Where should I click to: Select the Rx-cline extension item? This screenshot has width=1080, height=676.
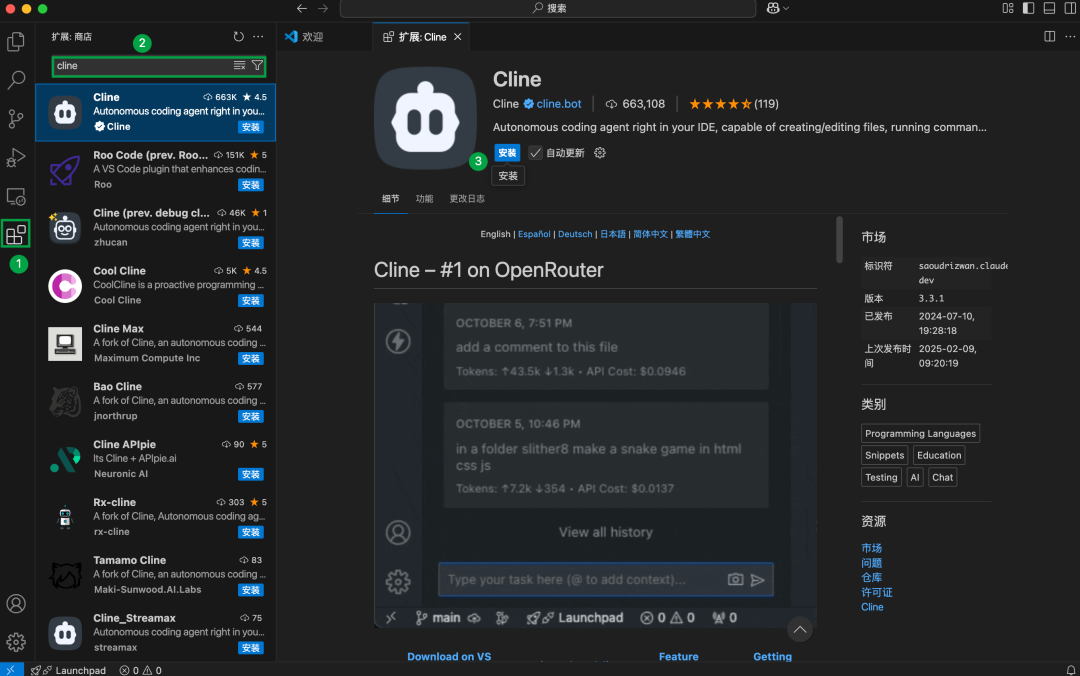(156, 517)
